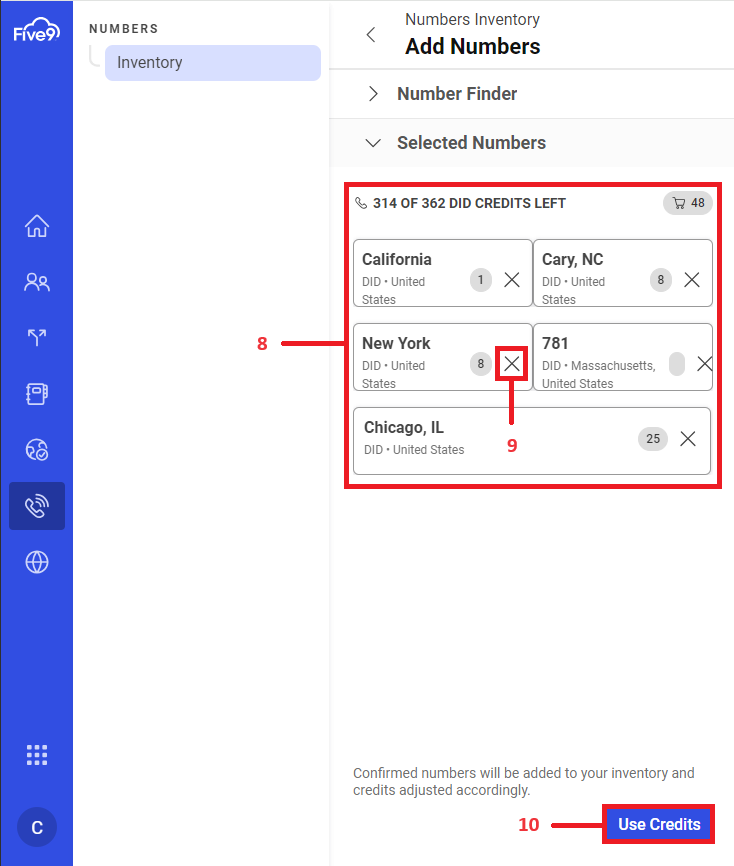This screenshot has width=734, height=866.
Task: Click the New York card title
Action: click(x=396, y=344)
